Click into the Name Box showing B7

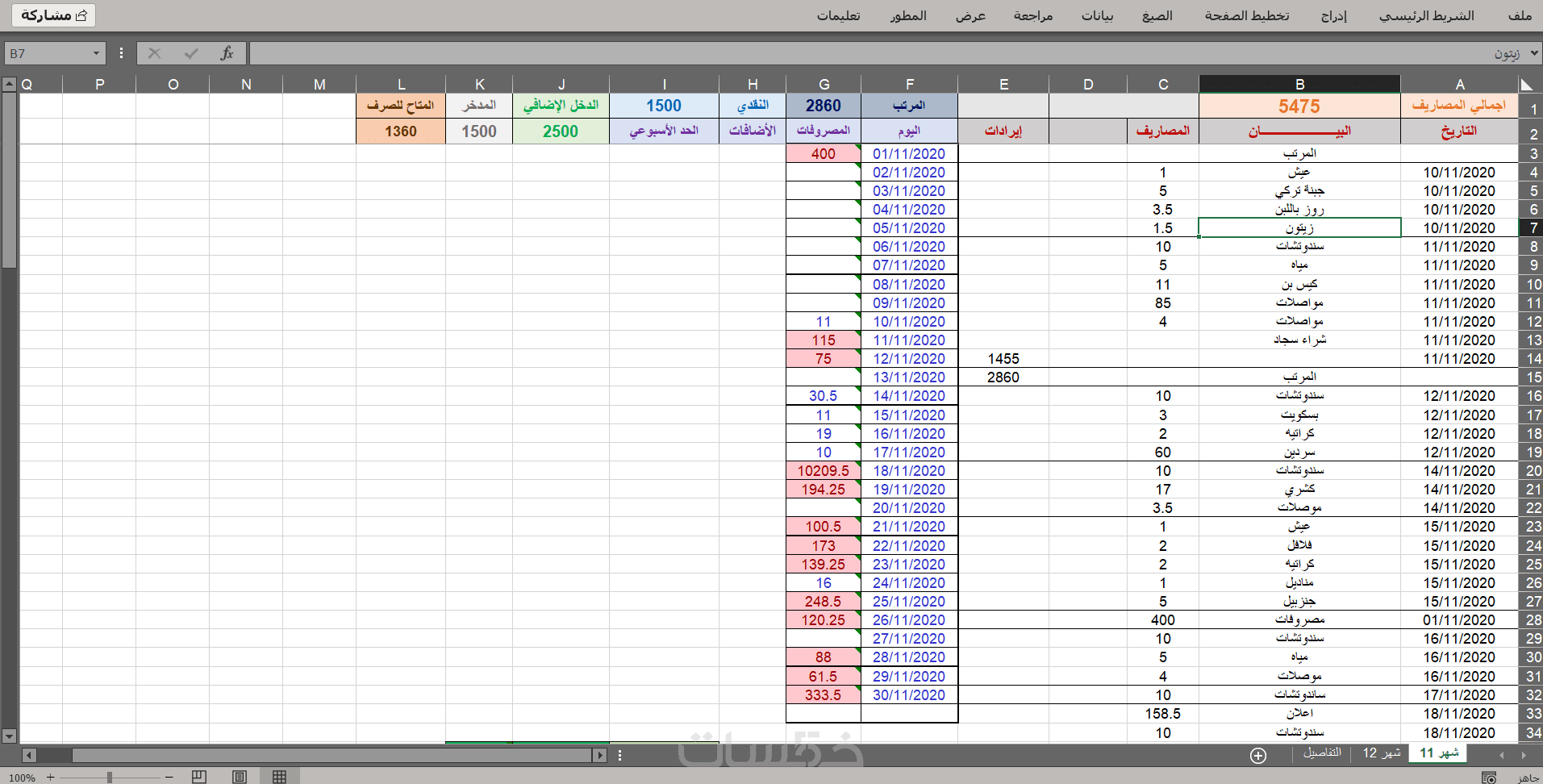tap(47, 53)
